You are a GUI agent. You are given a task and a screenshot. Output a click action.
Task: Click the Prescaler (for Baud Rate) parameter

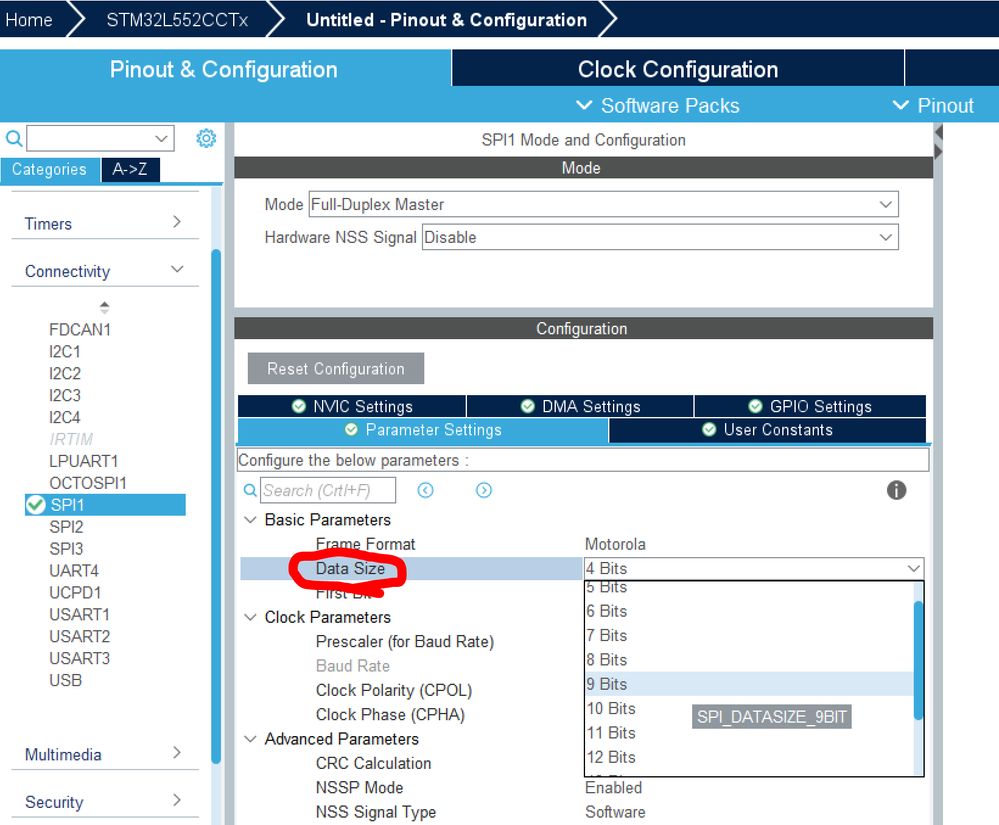pyautogui.click(x=405, y=642)
